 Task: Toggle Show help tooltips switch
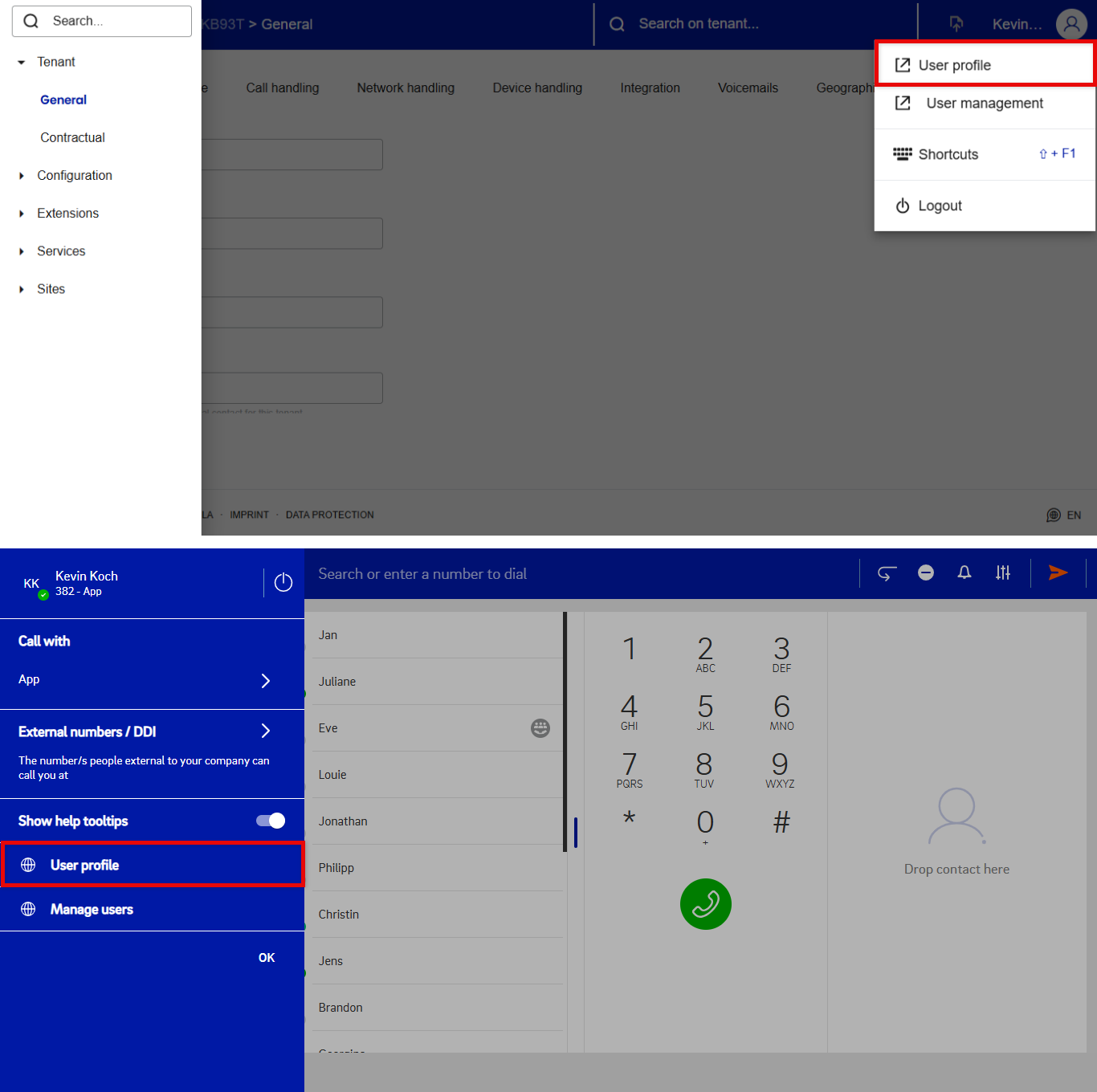tap(271, 821)
